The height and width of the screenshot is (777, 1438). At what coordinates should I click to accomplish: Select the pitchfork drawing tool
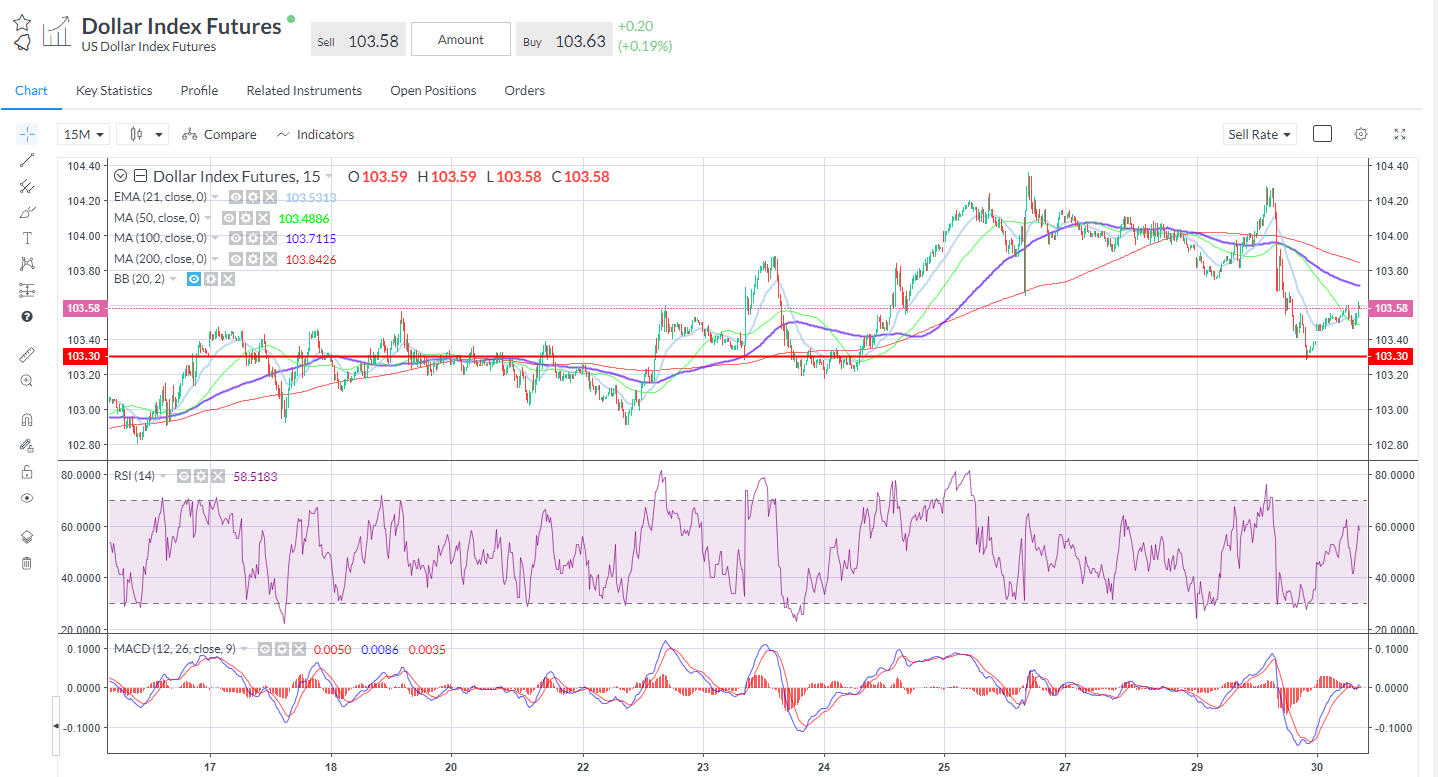(27, 186)
